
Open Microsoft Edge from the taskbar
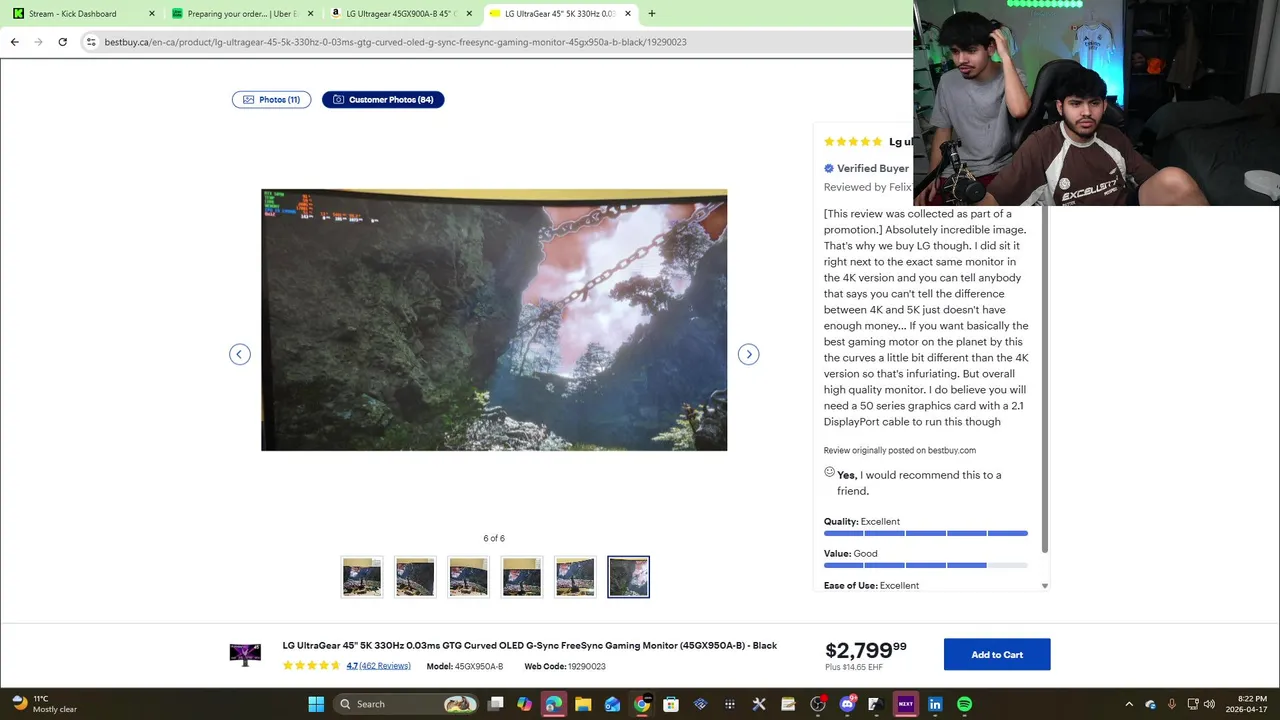coord(554,704)
